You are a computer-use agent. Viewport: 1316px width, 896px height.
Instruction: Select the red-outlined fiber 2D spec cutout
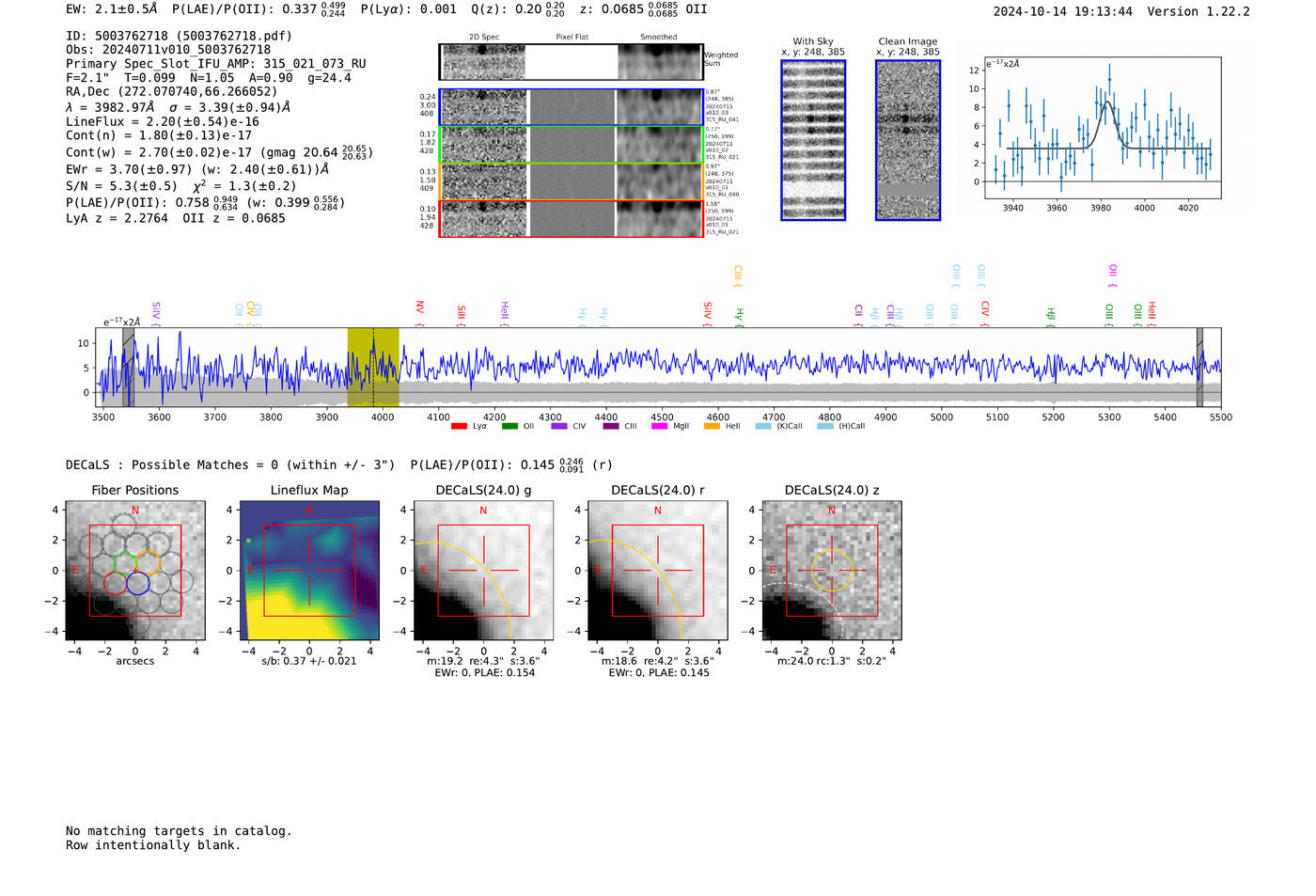[x=484, y=219]
